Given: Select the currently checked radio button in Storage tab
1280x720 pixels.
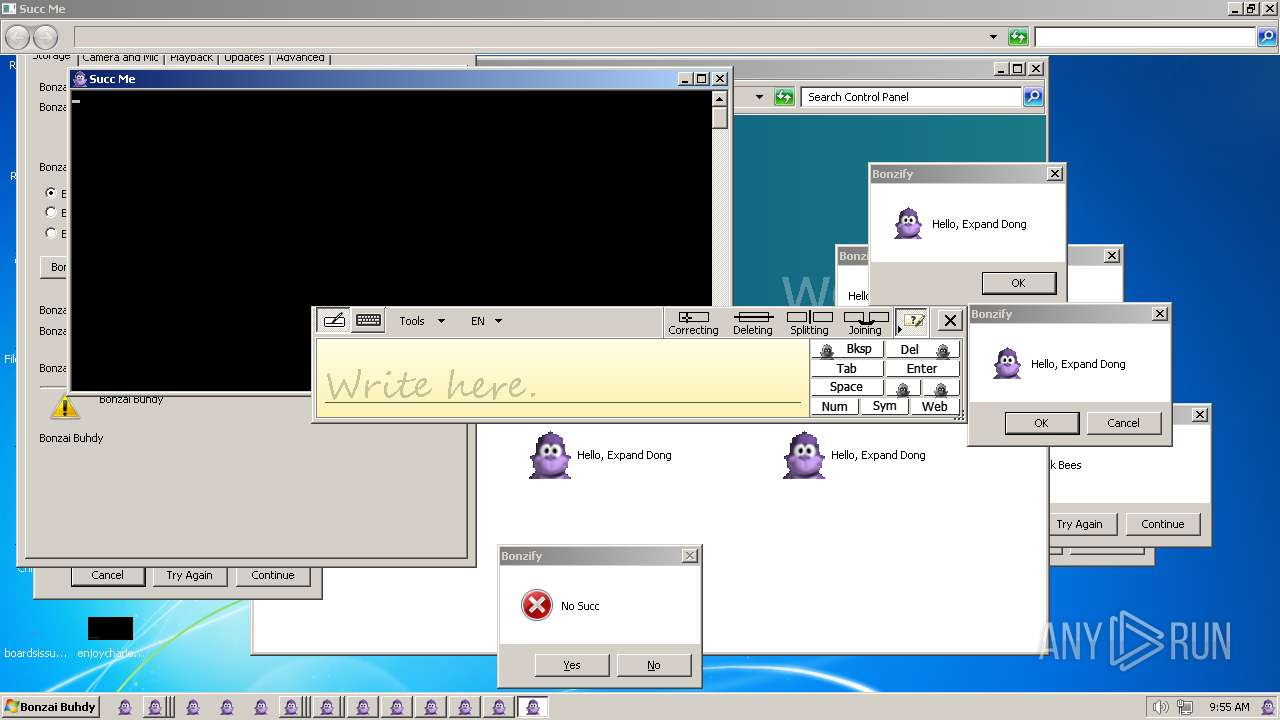Looking at the screenshot, I should pos(51,192).
